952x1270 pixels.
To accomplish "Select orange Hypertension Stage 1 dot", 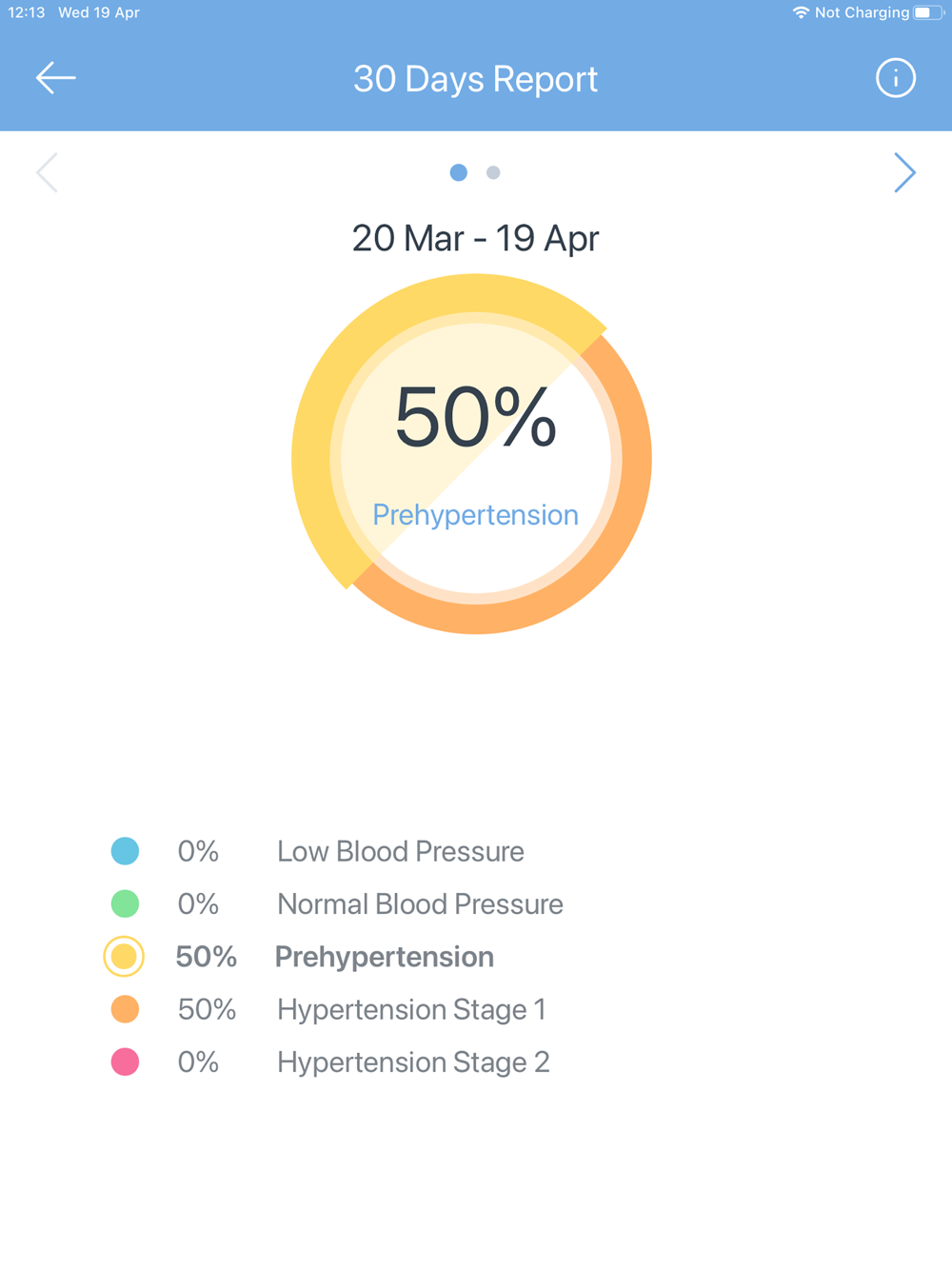I will tap(125, 1009).
